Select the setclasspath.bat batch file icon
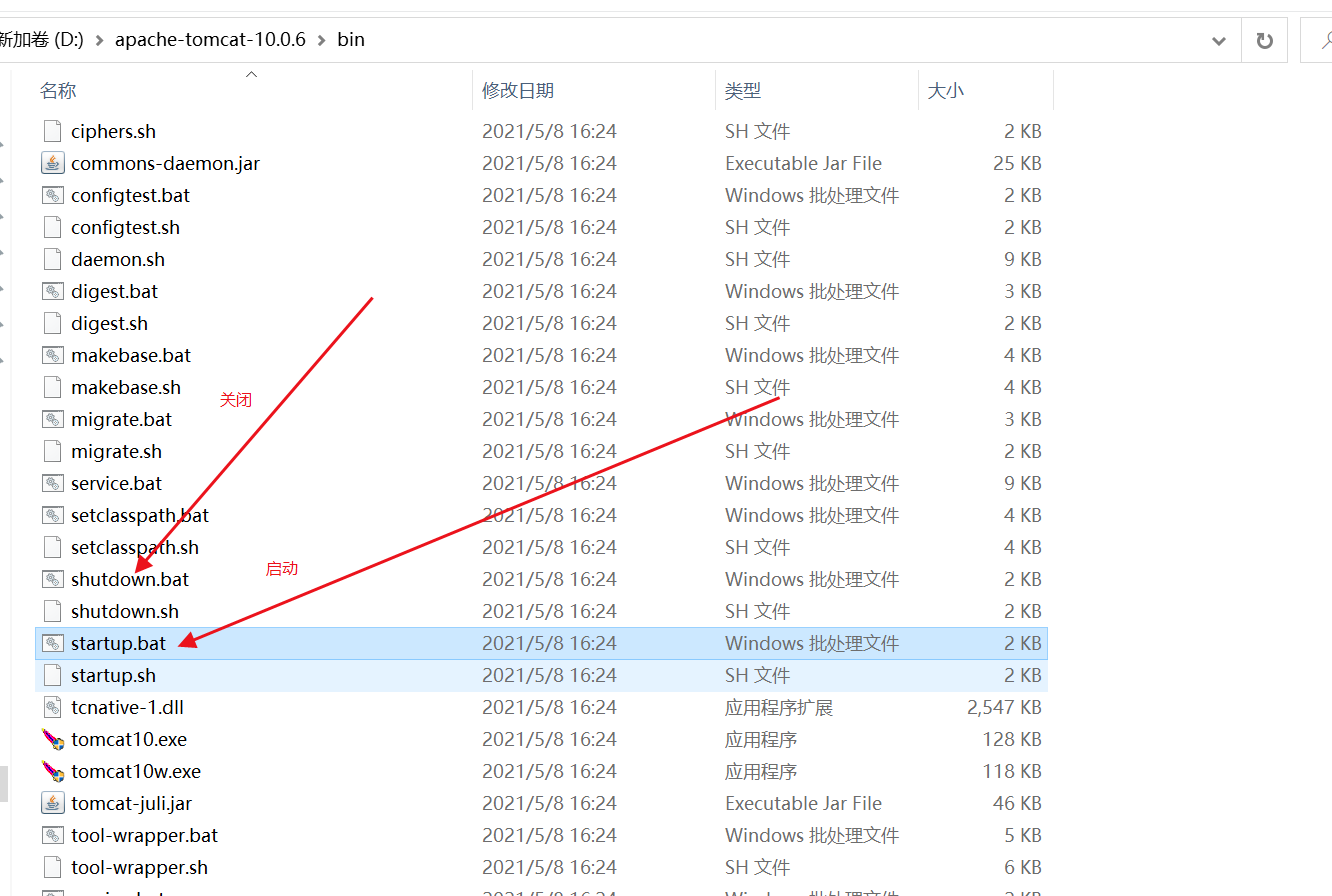Viewport: 1332px width, 896px height. tap(53, 515)
